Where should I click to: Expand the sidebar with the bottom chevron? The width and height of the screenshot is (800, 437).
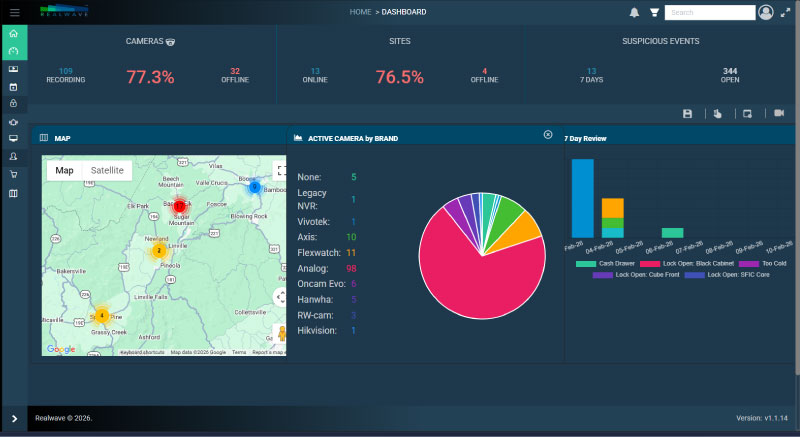tap(14, 418)
